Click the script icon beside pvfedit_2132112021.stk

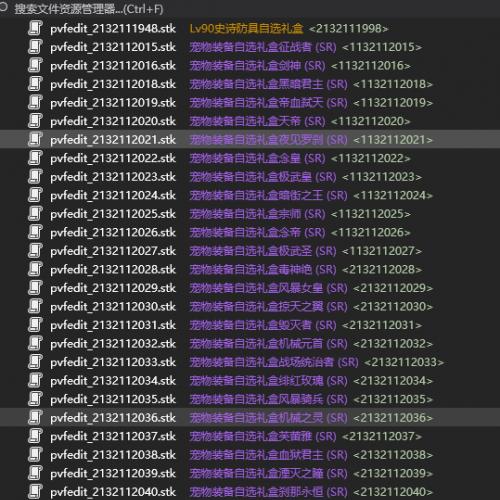(x=35, y=140)
